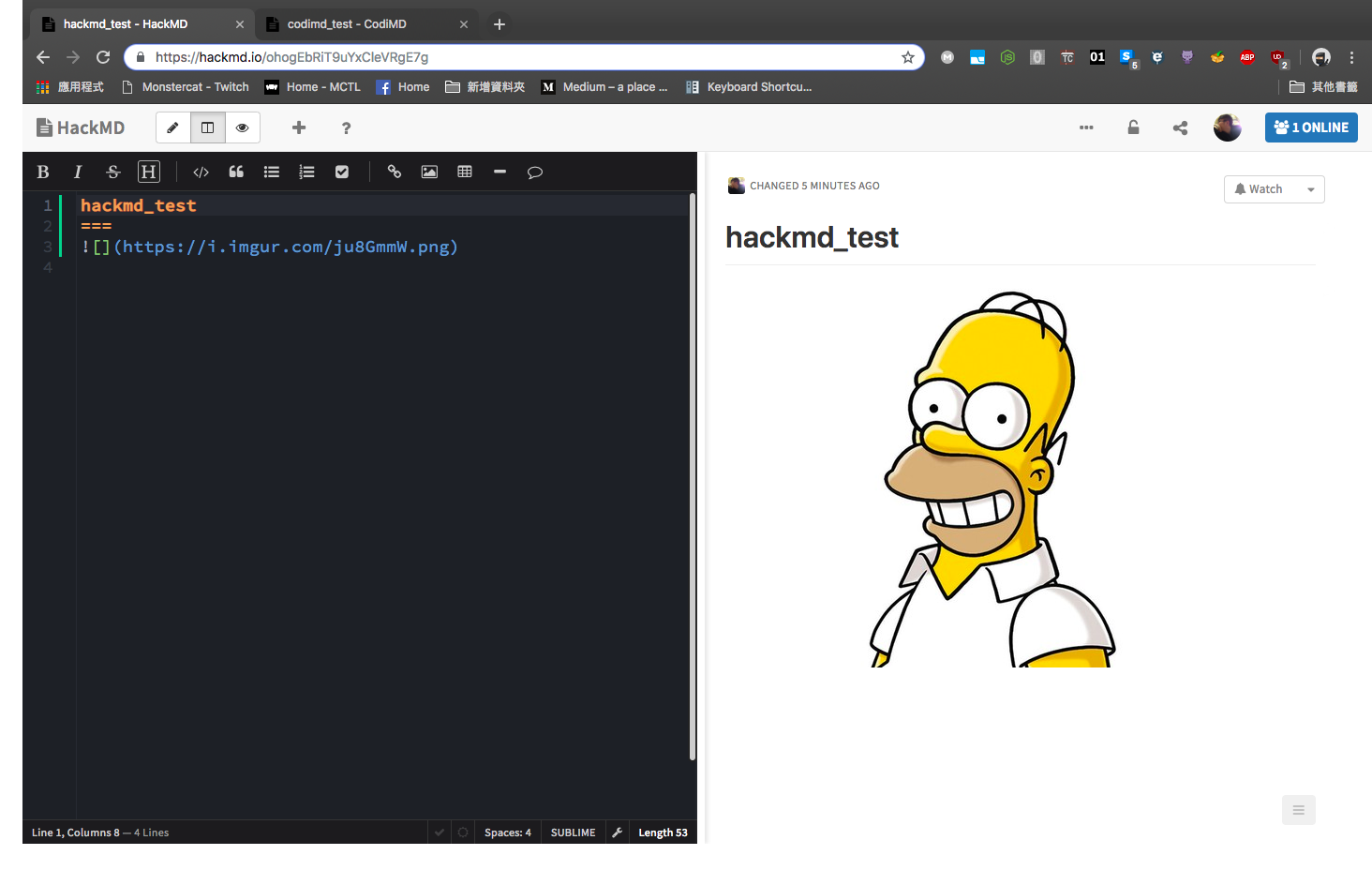Change the SUBLIME keymap setting
This screenshot has height=870, width=1372.
tap(573, 832)
